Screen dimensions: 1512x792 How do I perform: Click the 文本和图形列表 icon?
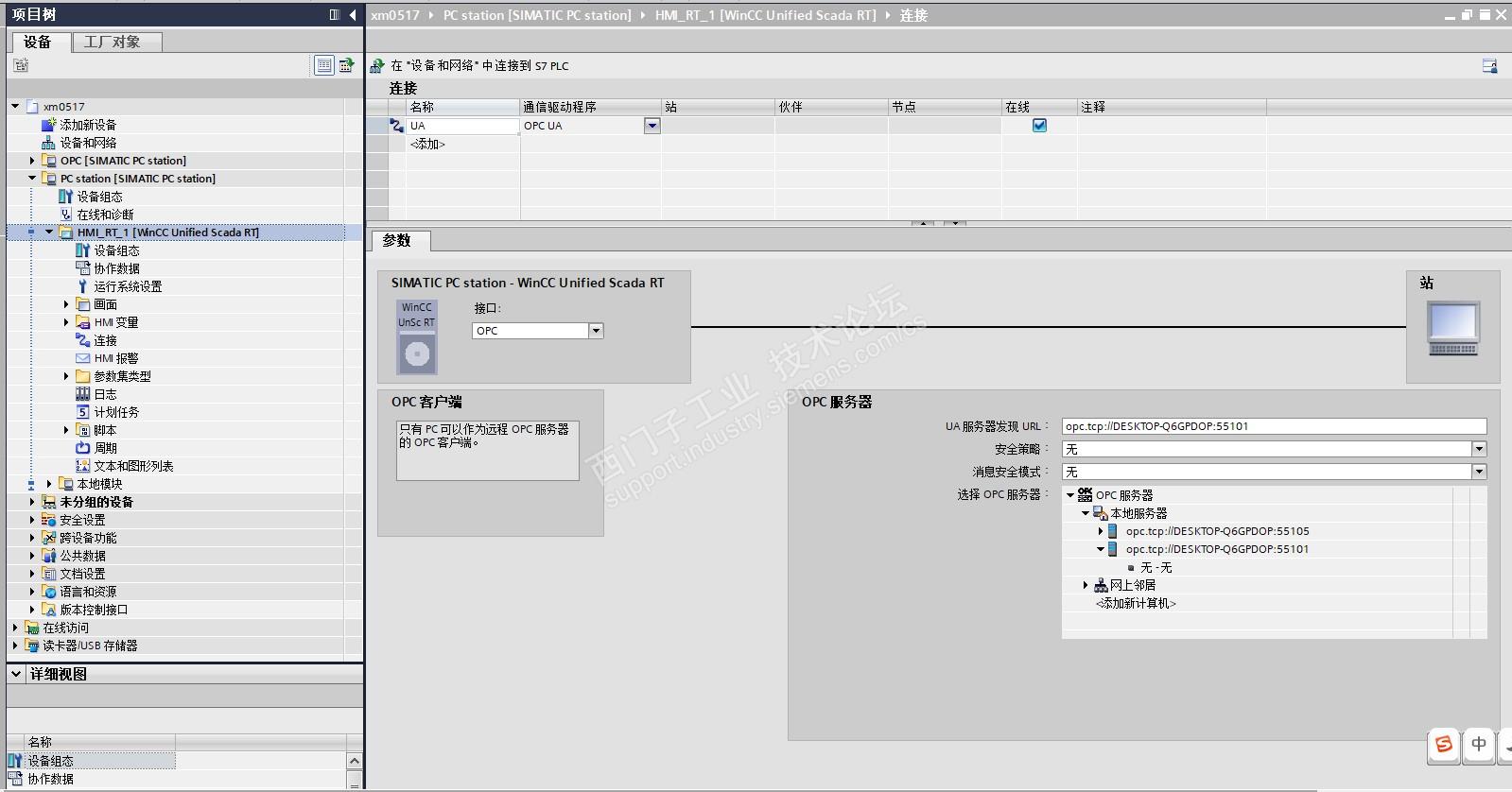pos(83,466)
